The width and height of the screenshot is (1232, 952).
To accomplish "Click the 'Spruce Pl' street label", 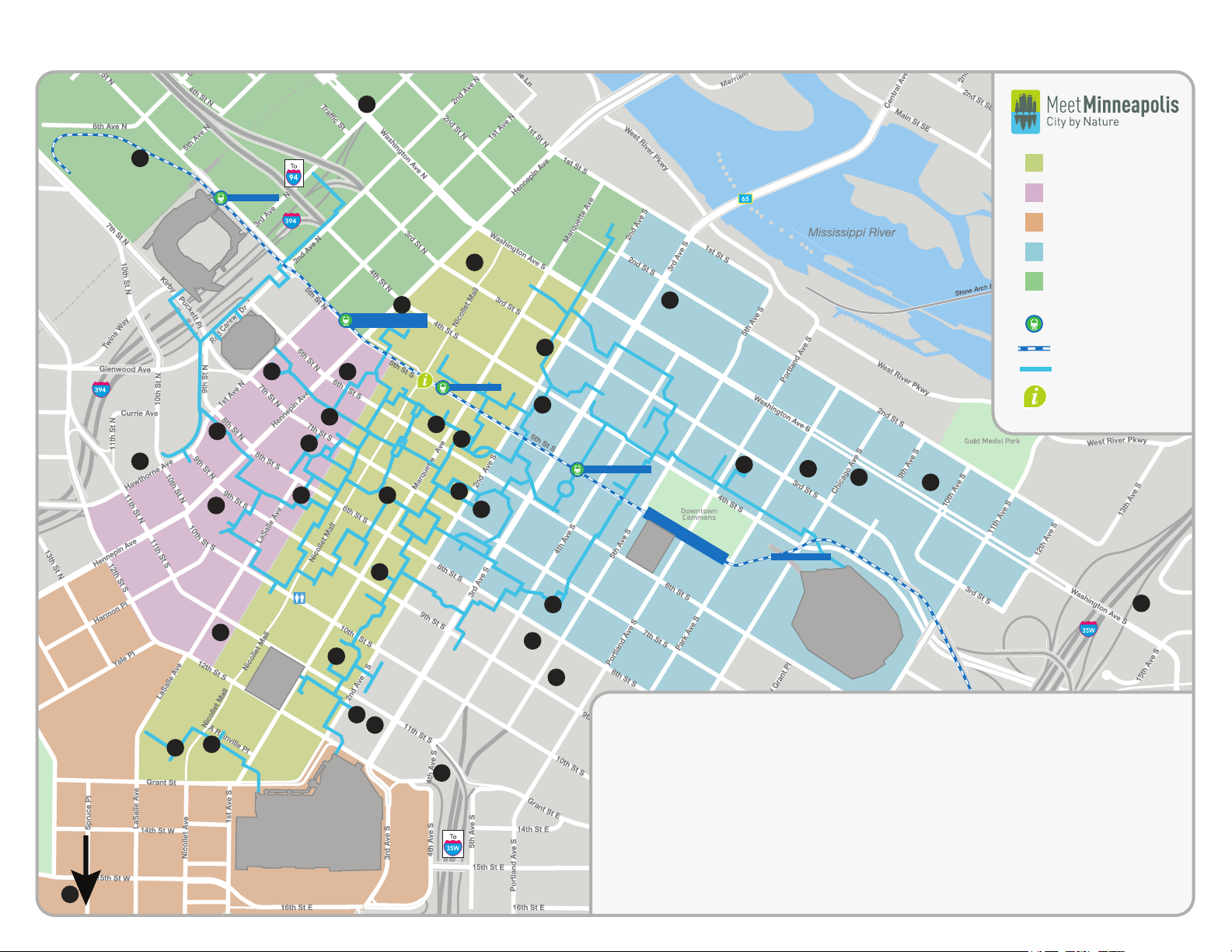I will click(x=89, y=813).
